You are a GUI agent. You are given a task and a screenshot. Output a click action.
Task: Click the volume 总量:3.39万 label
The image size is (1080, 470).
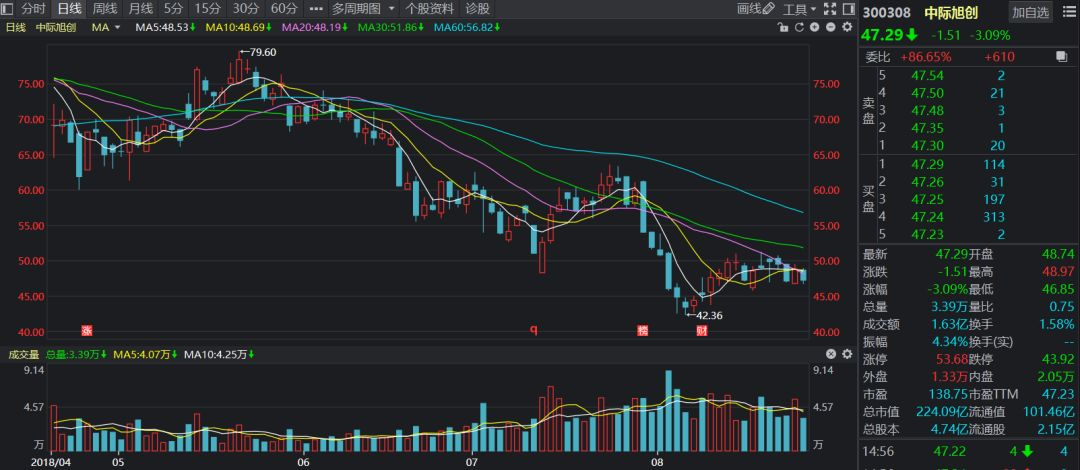click(x=76, y=354)
